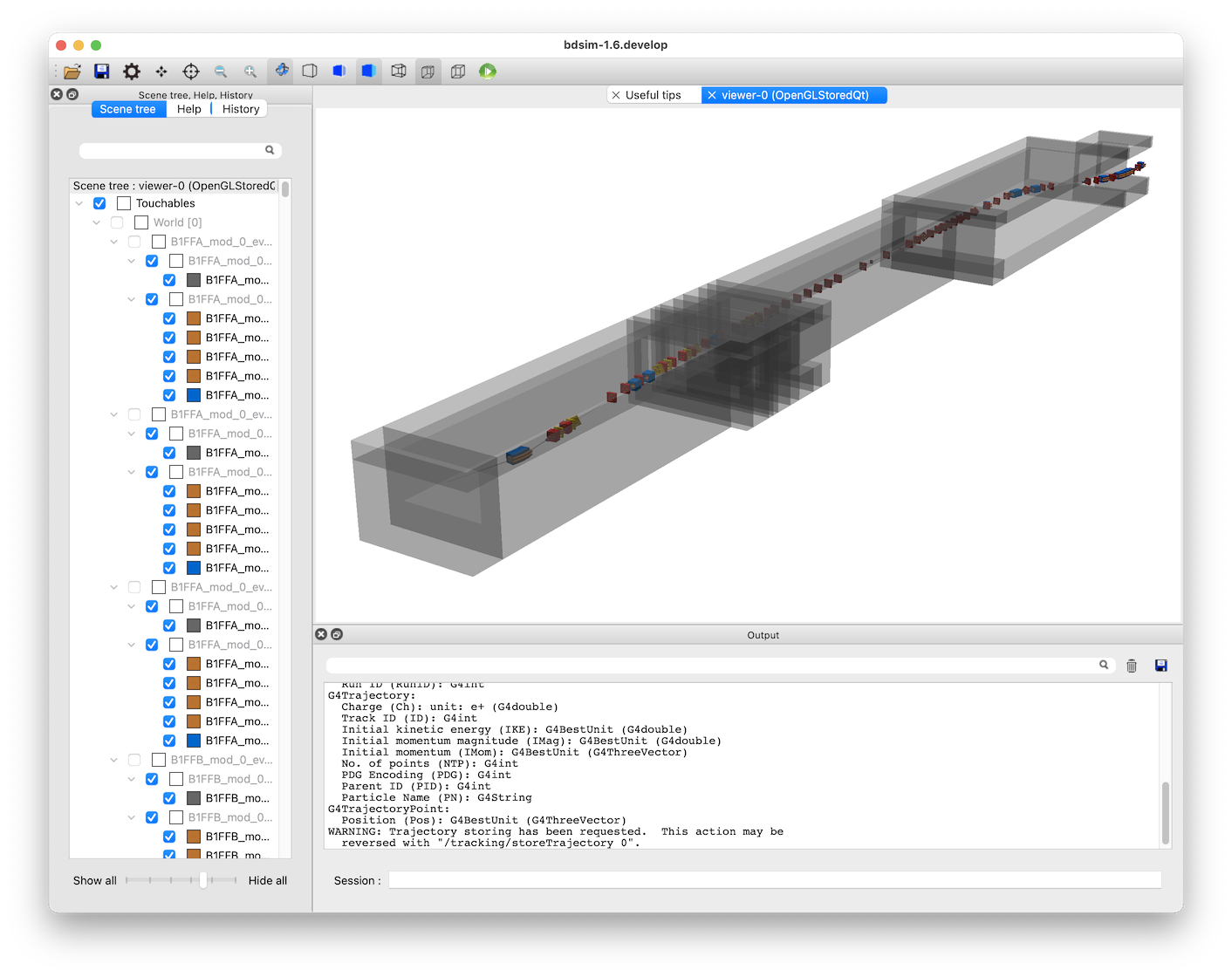The image size is (1232, 977).
Task: Click the save floppy disk toolbar icon
Action: coord(102,72)
